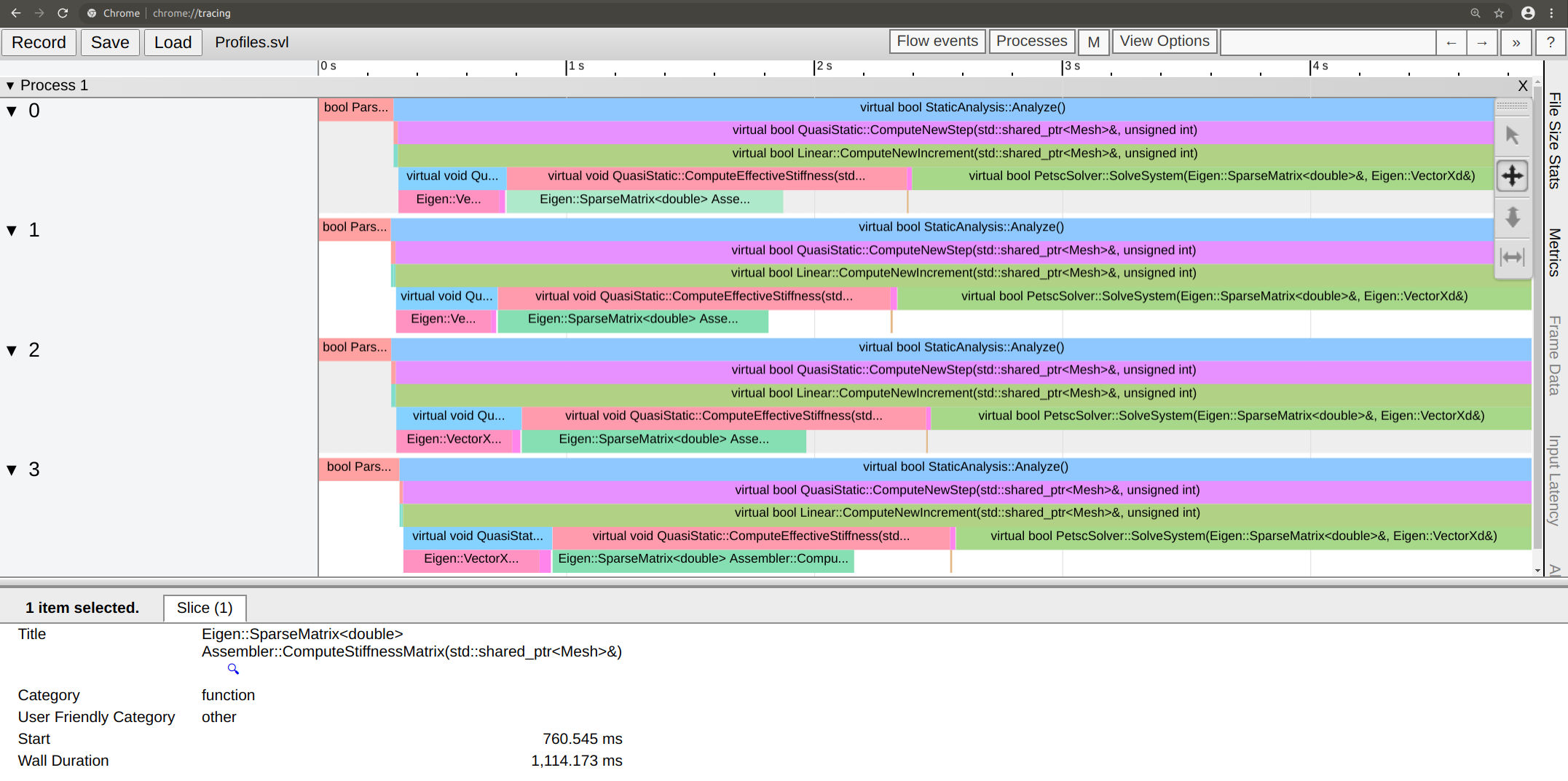Switch to the Slice (1) tab

point(205,608)
